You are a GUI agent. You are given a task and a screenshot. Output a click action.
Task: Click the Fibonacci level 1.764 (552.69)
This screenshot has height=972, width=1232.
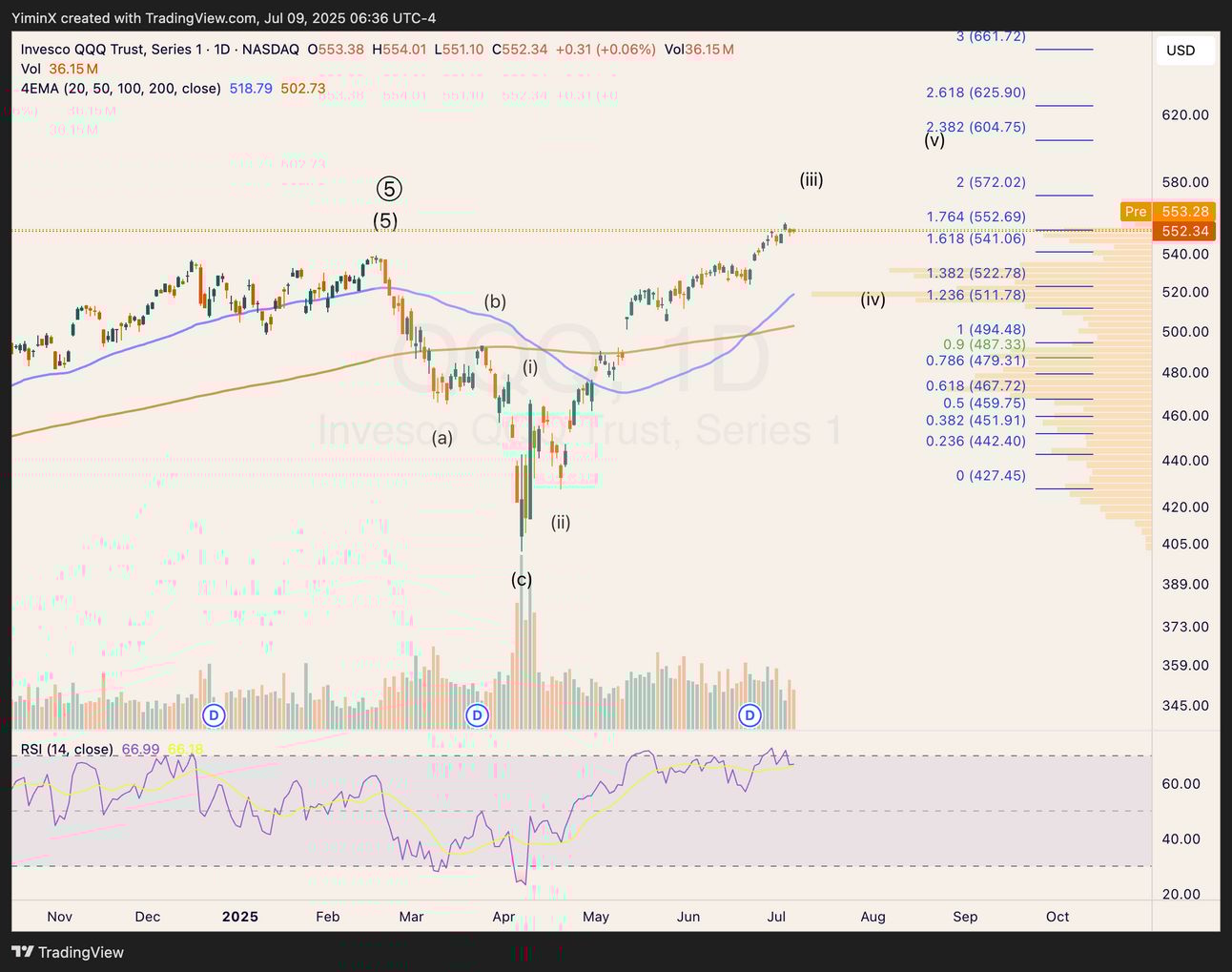[x=975, y=217]
